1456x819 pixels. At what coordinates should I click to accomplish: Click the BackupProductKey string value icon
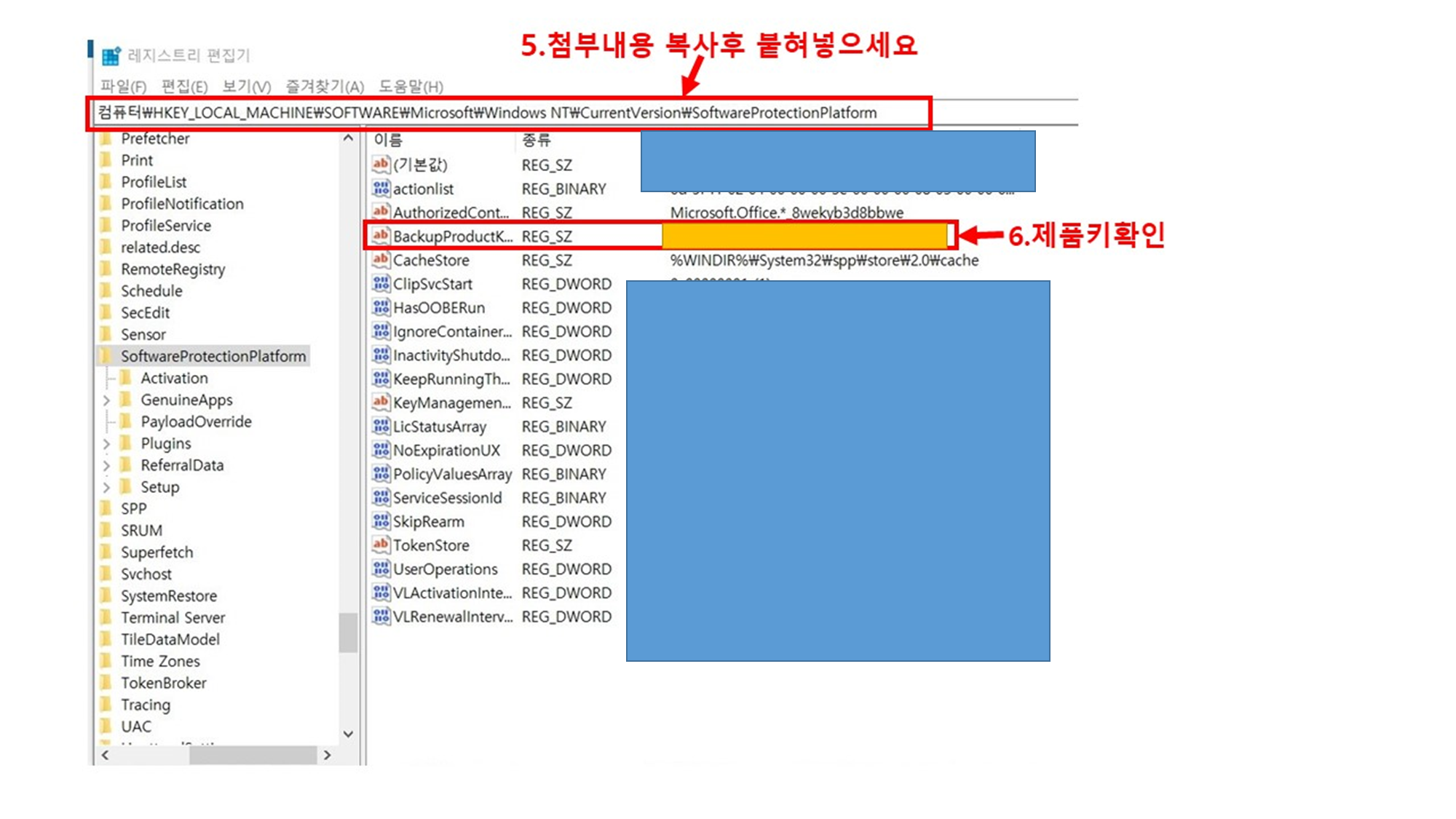coord(380,236)
